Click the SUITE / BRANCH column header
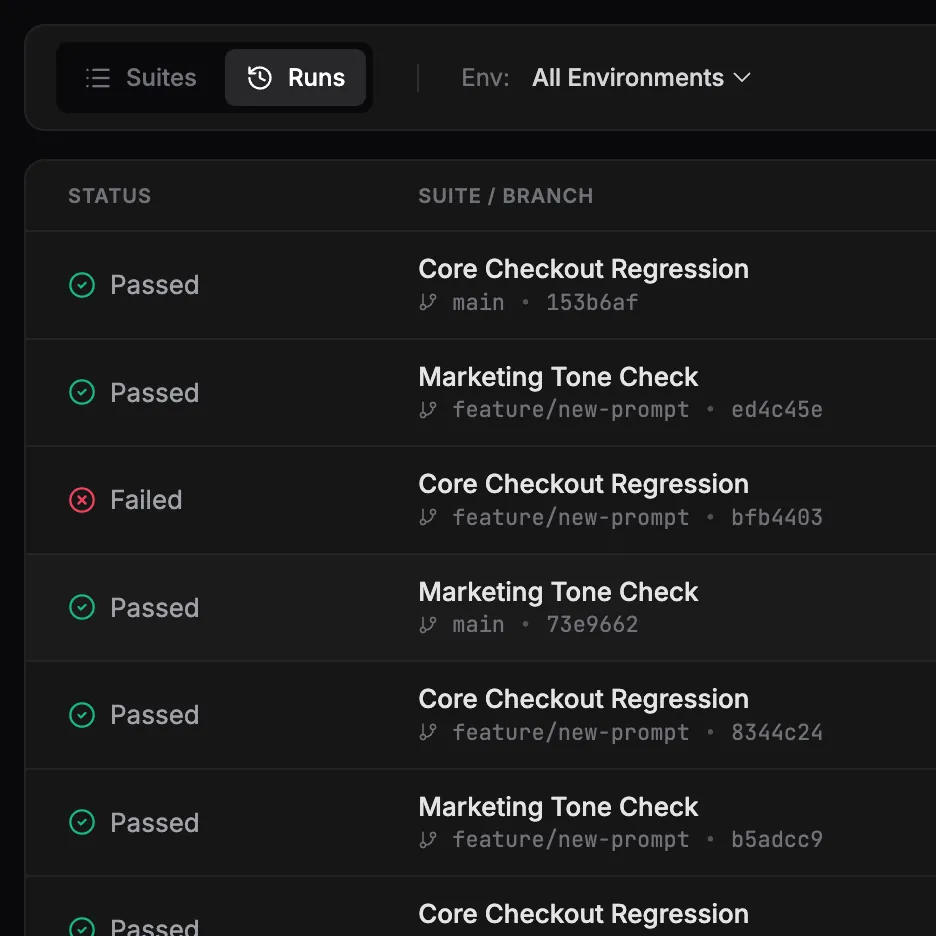This screenshot has width=936, height=936. (505, 195)
